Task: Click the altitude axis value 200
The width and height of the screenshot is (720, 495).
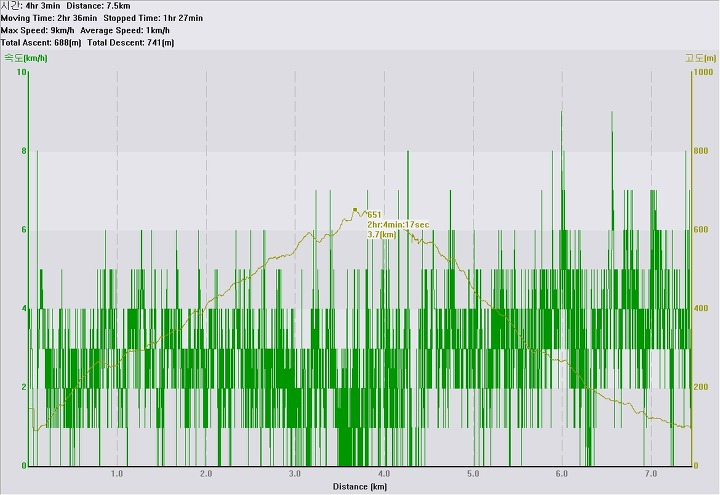Action: pos(701,387)
